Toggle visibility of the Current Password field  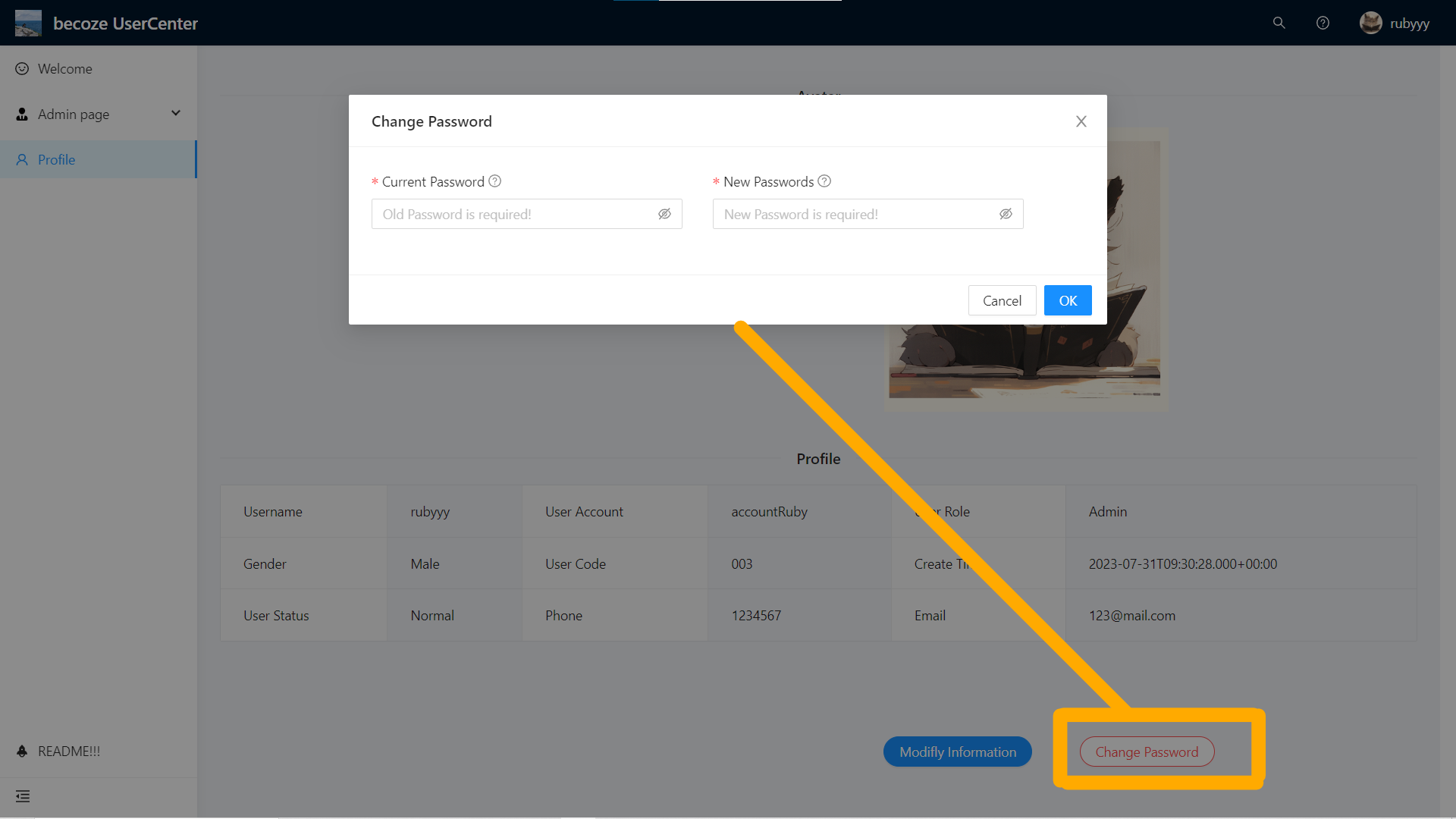click(x=664, y=214)
